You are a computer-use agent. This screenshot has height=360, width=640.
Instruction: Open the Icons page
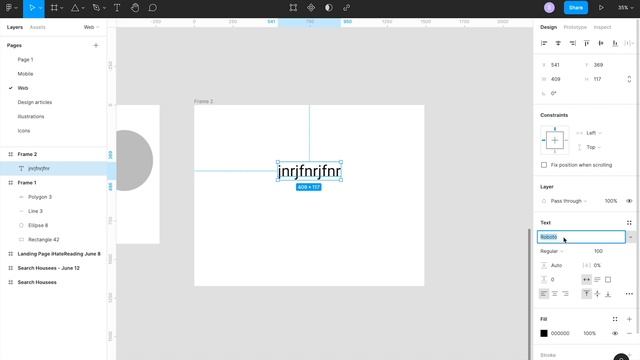(x=24, y=131)
